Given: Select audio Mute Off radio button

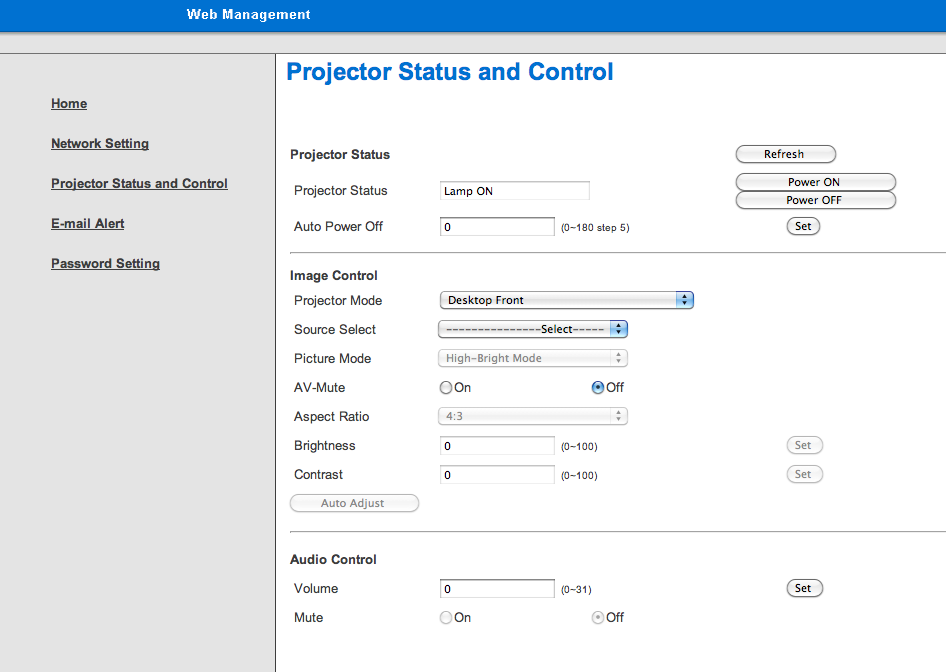Looking at the screenshot, I should 598,617.
